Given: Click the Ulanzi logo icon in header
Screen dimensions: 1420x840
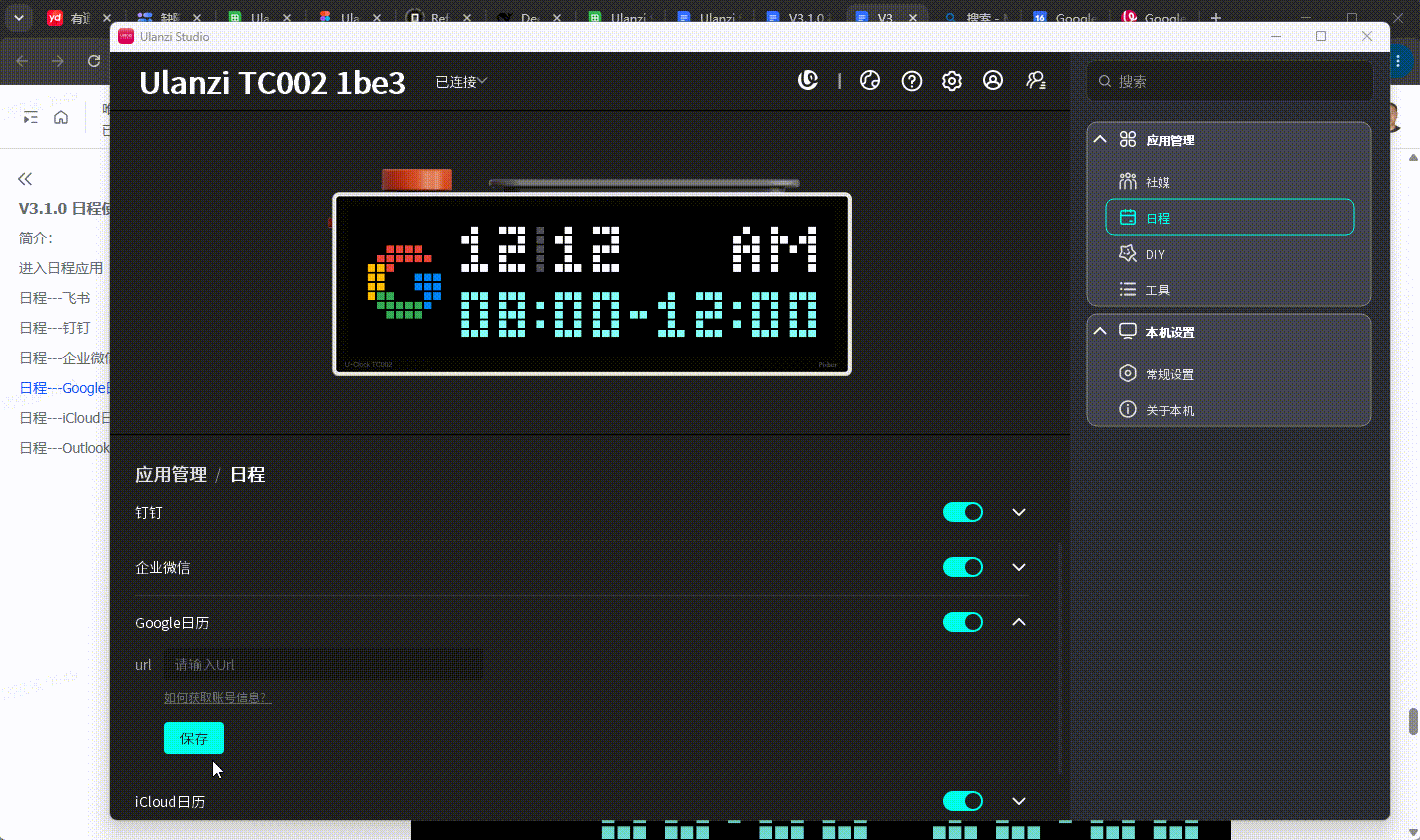Looking at the screenshot, I should (x=808, y=81).
